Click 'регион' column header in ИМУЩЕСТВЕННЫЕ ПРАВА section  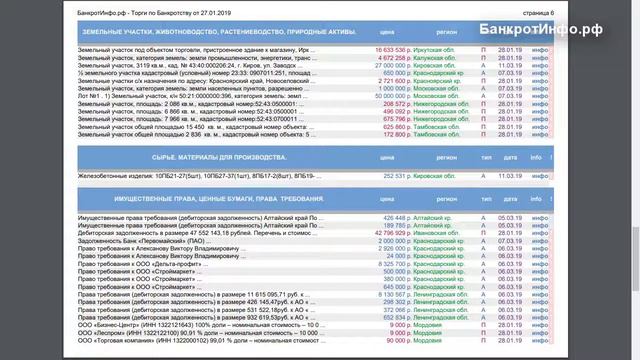pos(447,199)
